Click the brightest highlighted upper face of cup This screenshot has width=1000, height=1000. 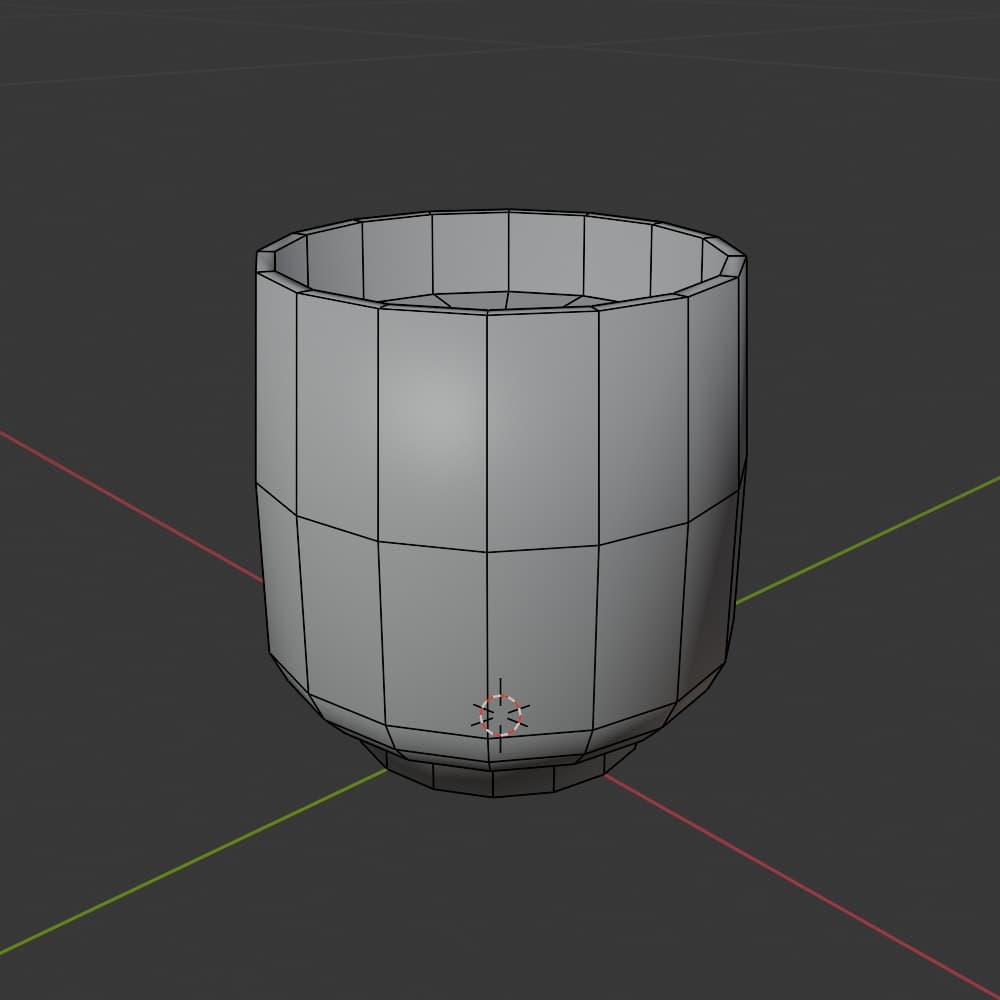point(432,429)
